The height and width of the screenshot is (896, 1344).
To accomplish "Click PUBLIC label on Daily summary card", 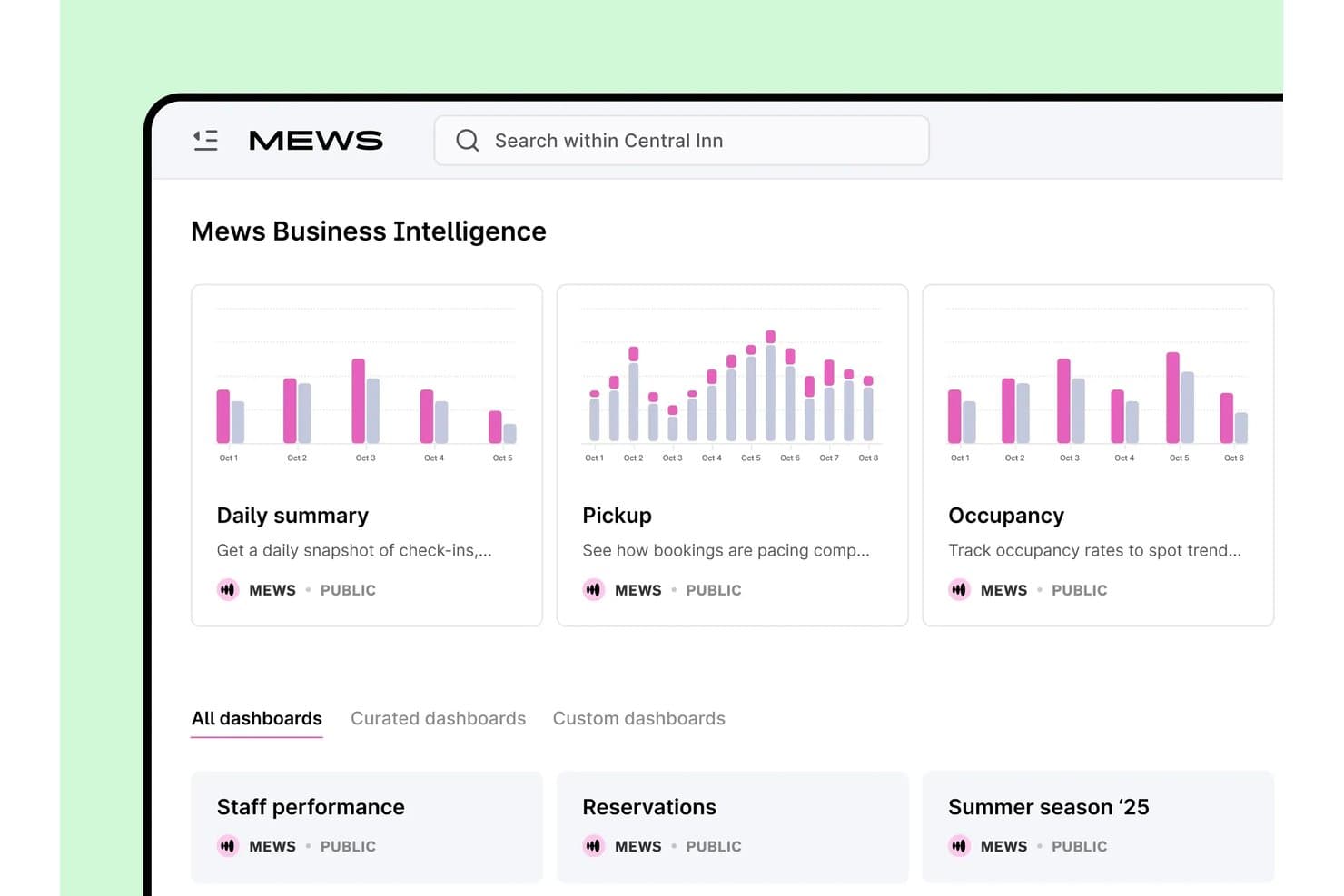I will (x=348, y=590).
